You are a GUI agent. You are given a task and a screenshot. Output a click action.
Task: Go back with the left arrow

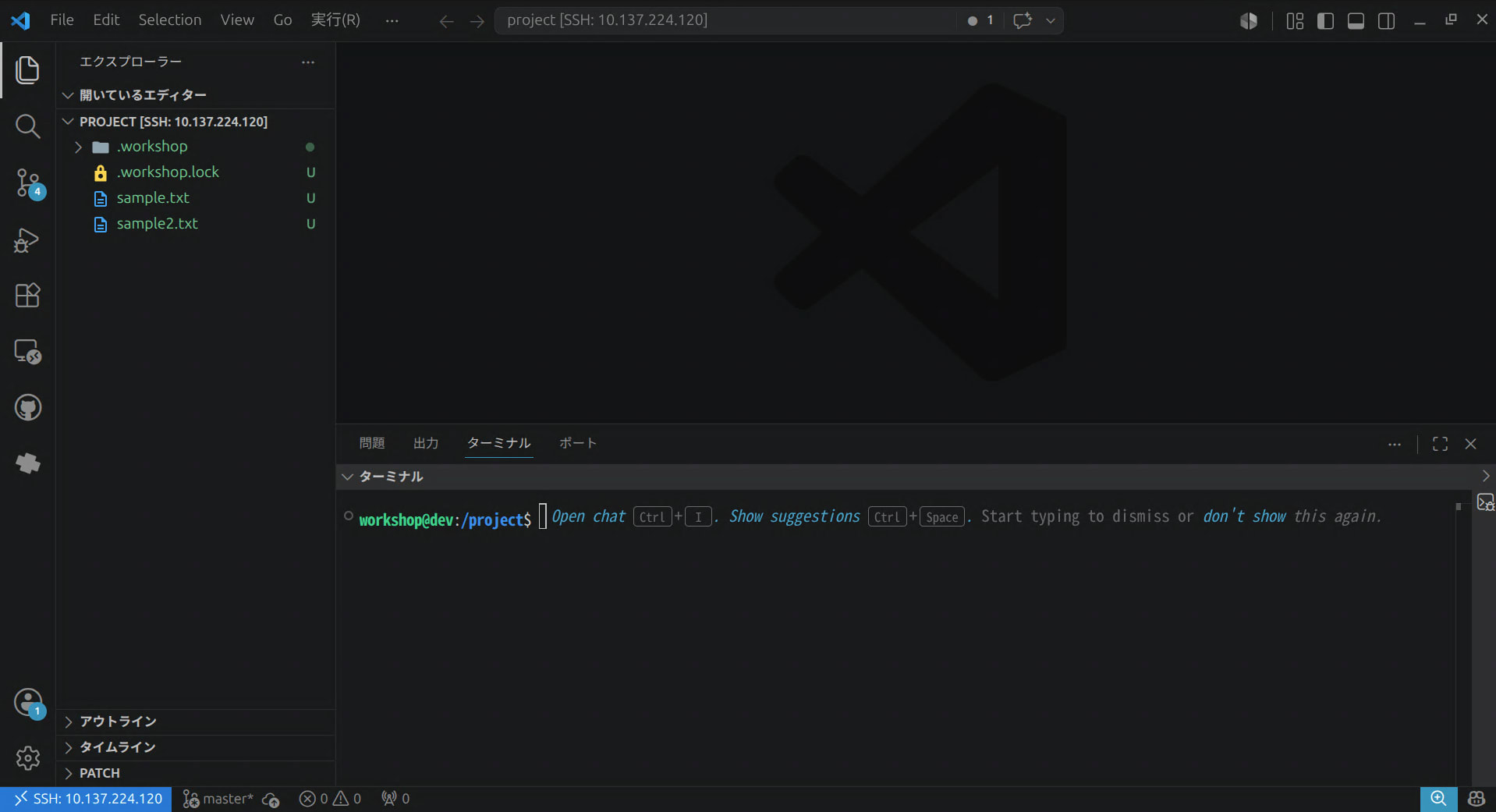[446, 21]
